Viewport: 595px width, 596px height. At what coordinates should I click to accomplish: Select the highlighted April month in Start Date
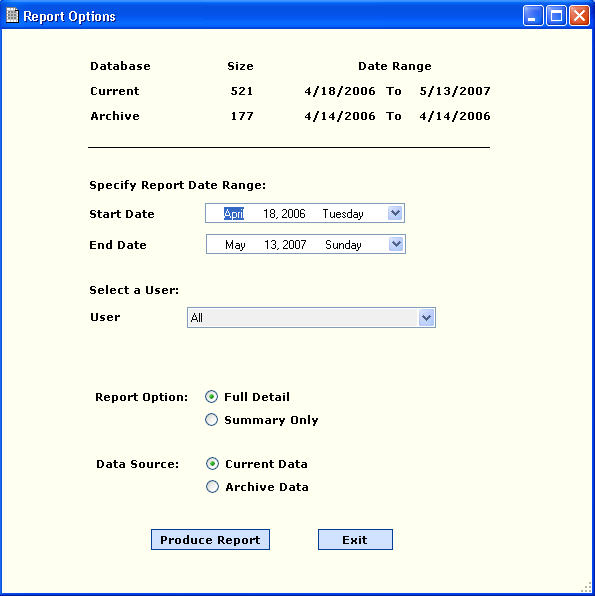coord(233,214)
